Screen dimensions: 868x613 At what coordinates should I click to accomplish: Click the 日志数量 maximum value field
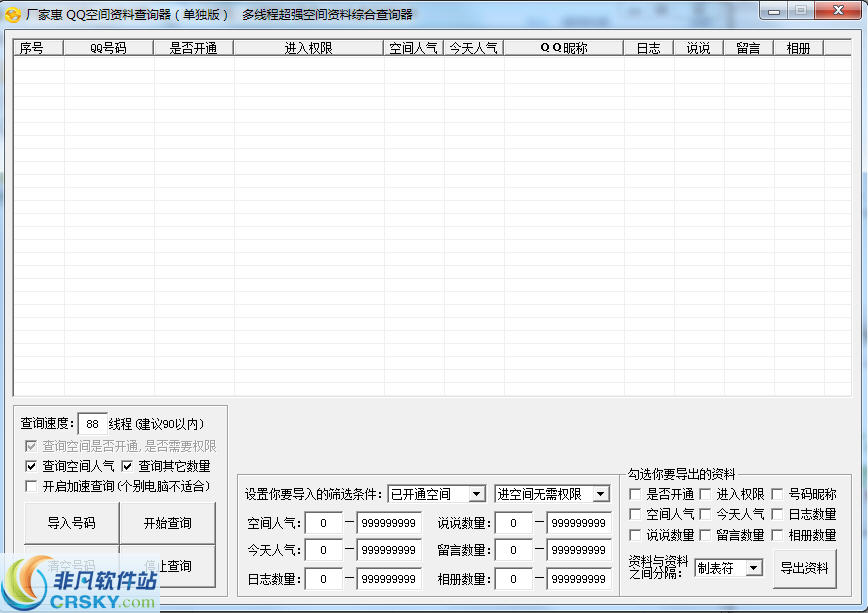pyautogui.click(x=389, y=579)
